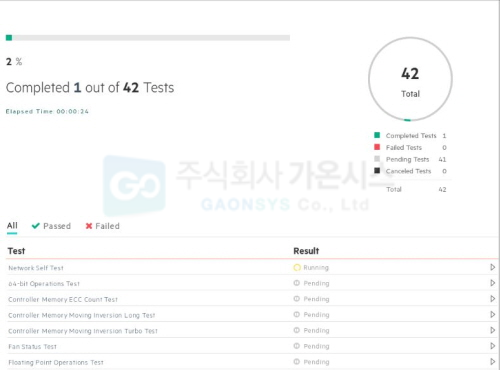Click the Pending clock icon for 64-bit Operations Test

[x=297, y=283]
